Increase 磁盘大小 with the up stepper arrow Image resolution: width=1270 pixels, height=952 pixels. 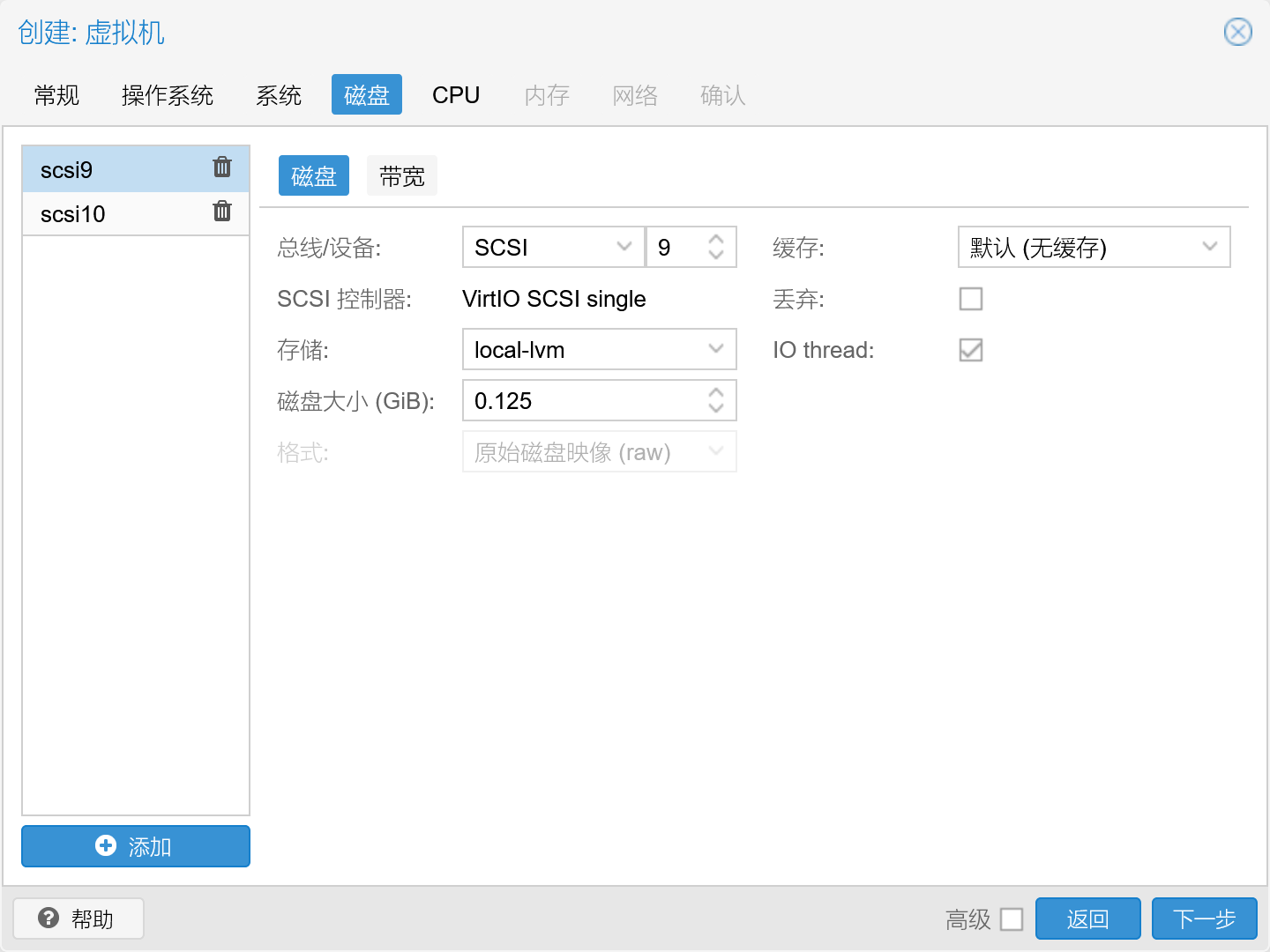click(x=716, y=393)
